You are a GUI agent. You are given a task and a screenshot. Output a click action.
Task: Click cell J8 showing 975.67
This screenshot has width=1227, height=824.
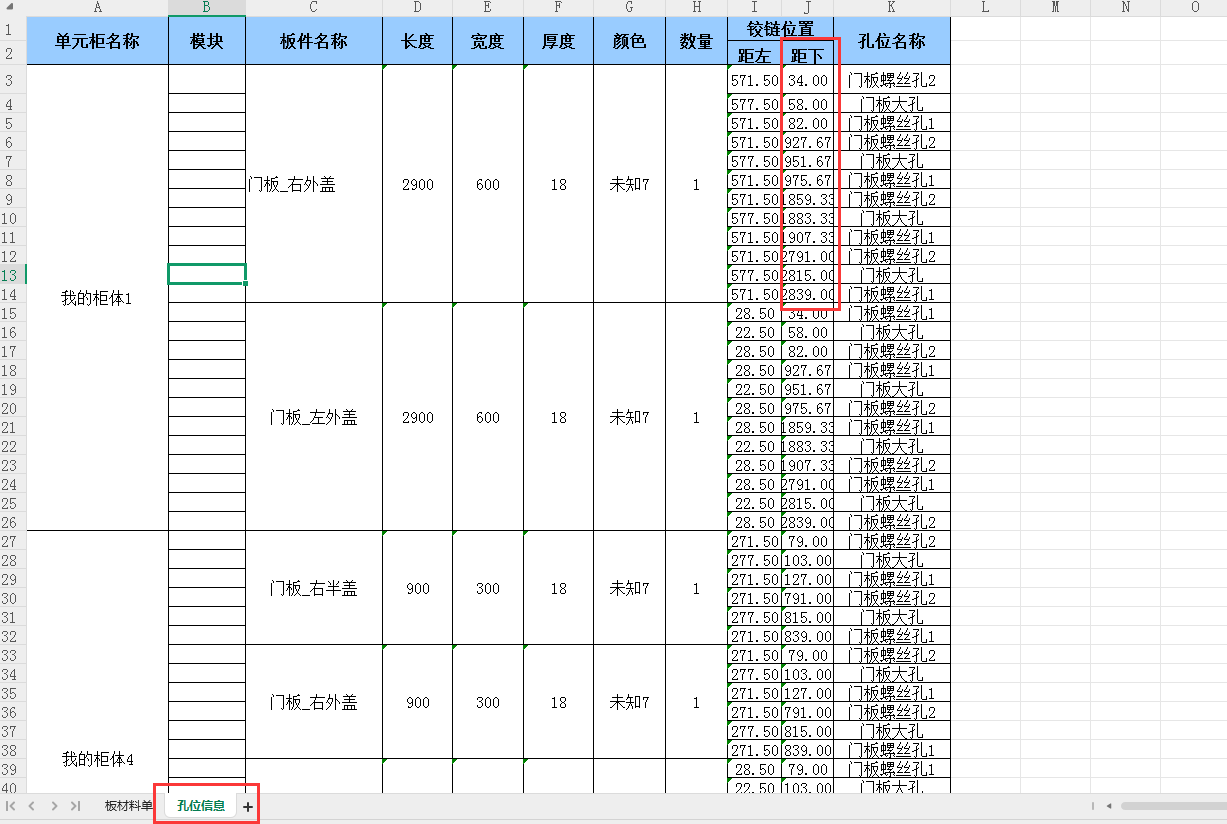(x=807, y=180)
